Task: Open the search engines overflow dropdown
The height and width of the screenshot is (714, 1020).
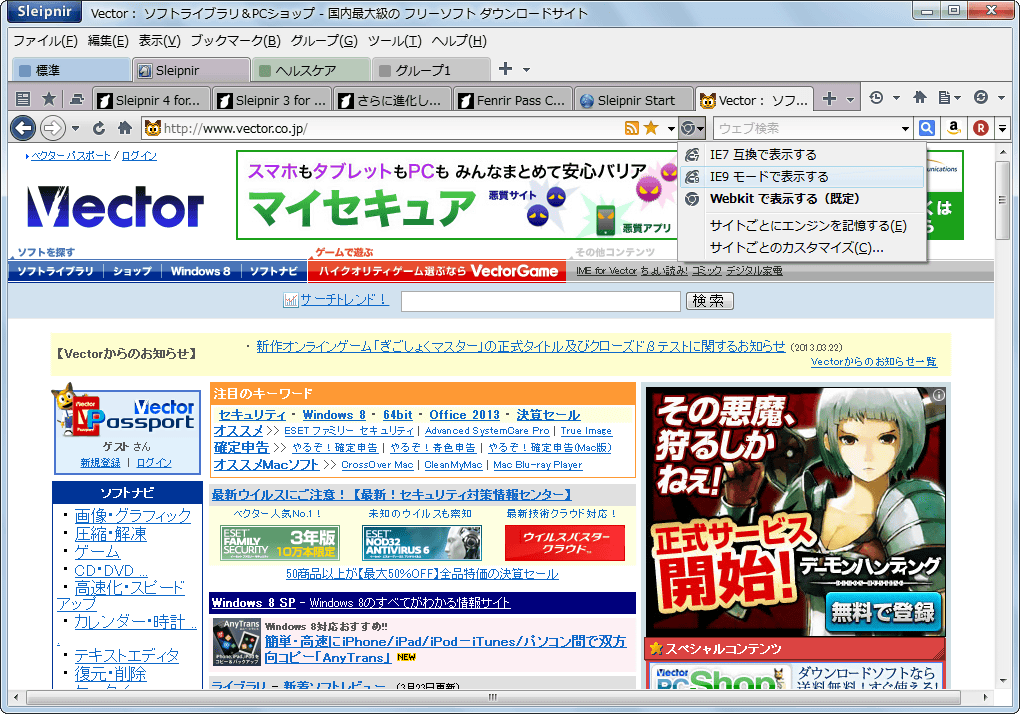Action: pos(1003,129)
